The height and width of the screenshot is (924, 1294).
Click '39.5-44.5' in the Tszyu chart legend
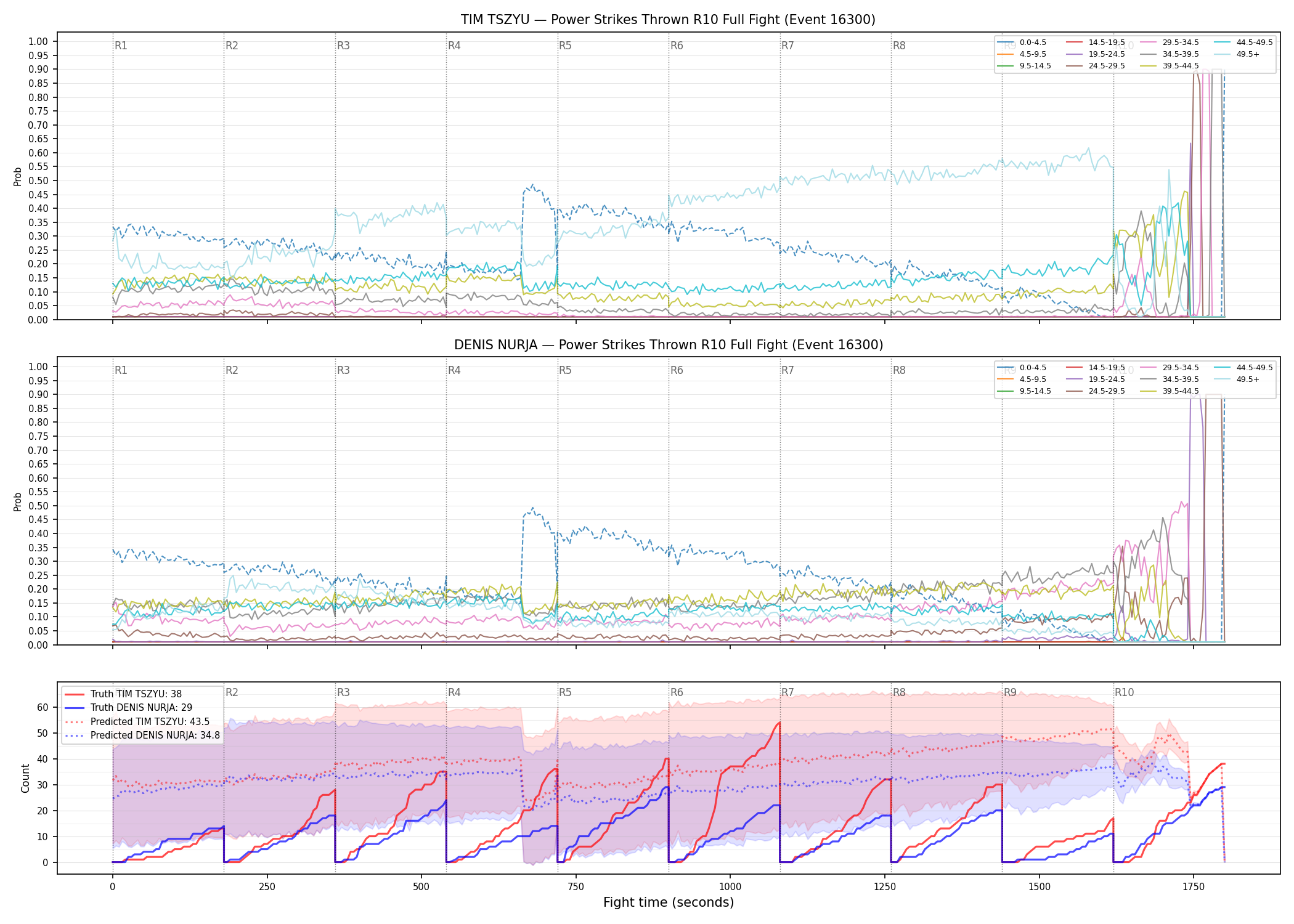[x=1181, y=66]
